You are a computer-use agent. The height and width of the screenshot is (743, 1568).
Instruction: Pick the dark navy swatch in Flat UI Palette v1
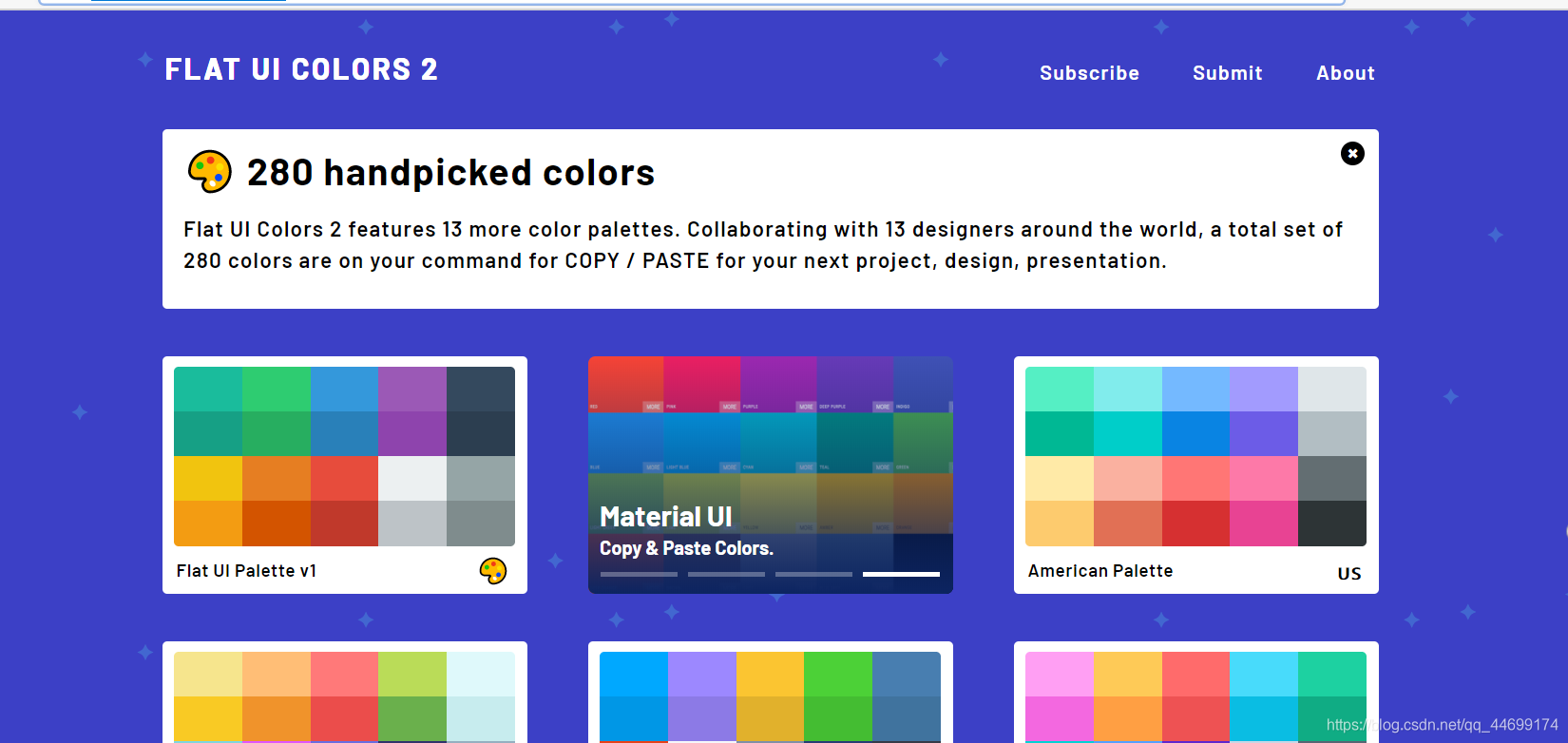point(481,433)
